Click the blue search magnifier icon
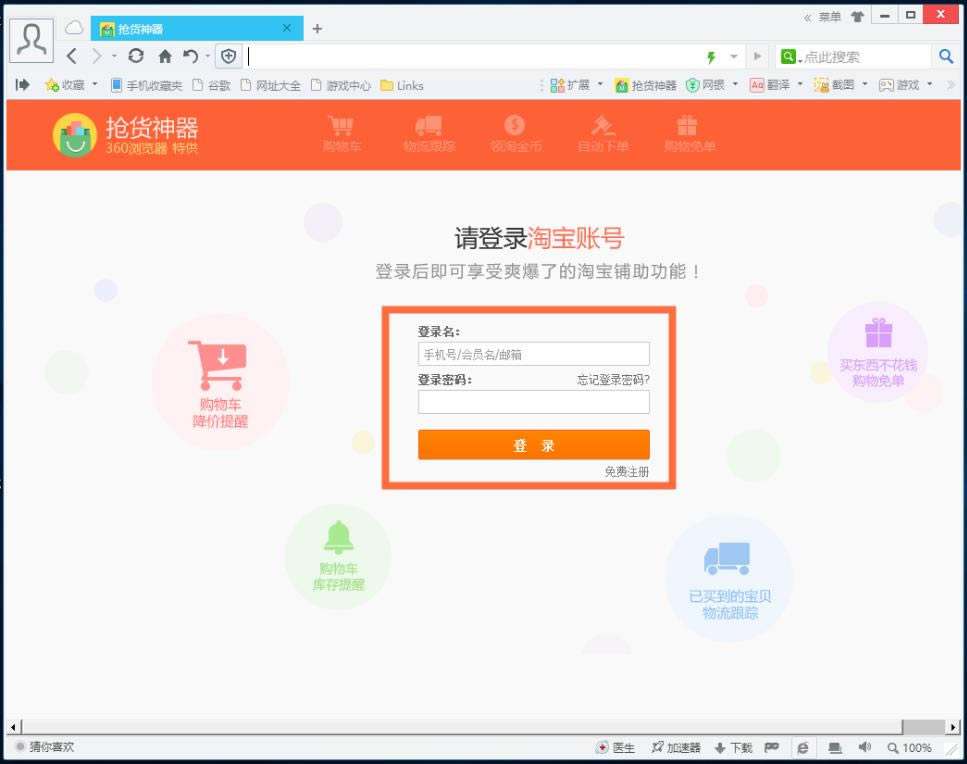The height and width of the screenshot is (764, 967). [946, 57]
